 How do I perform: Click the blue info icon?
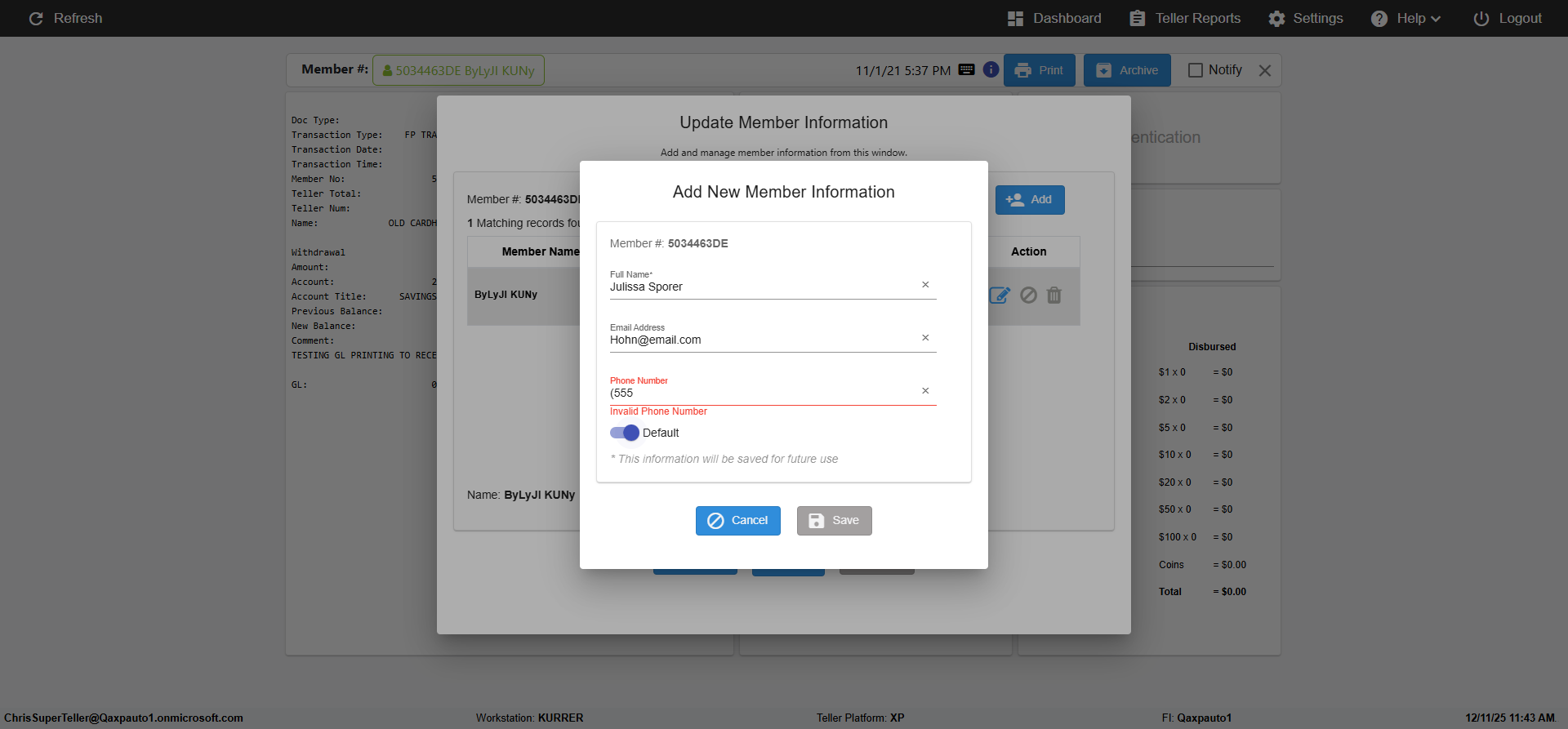(991, 70)
